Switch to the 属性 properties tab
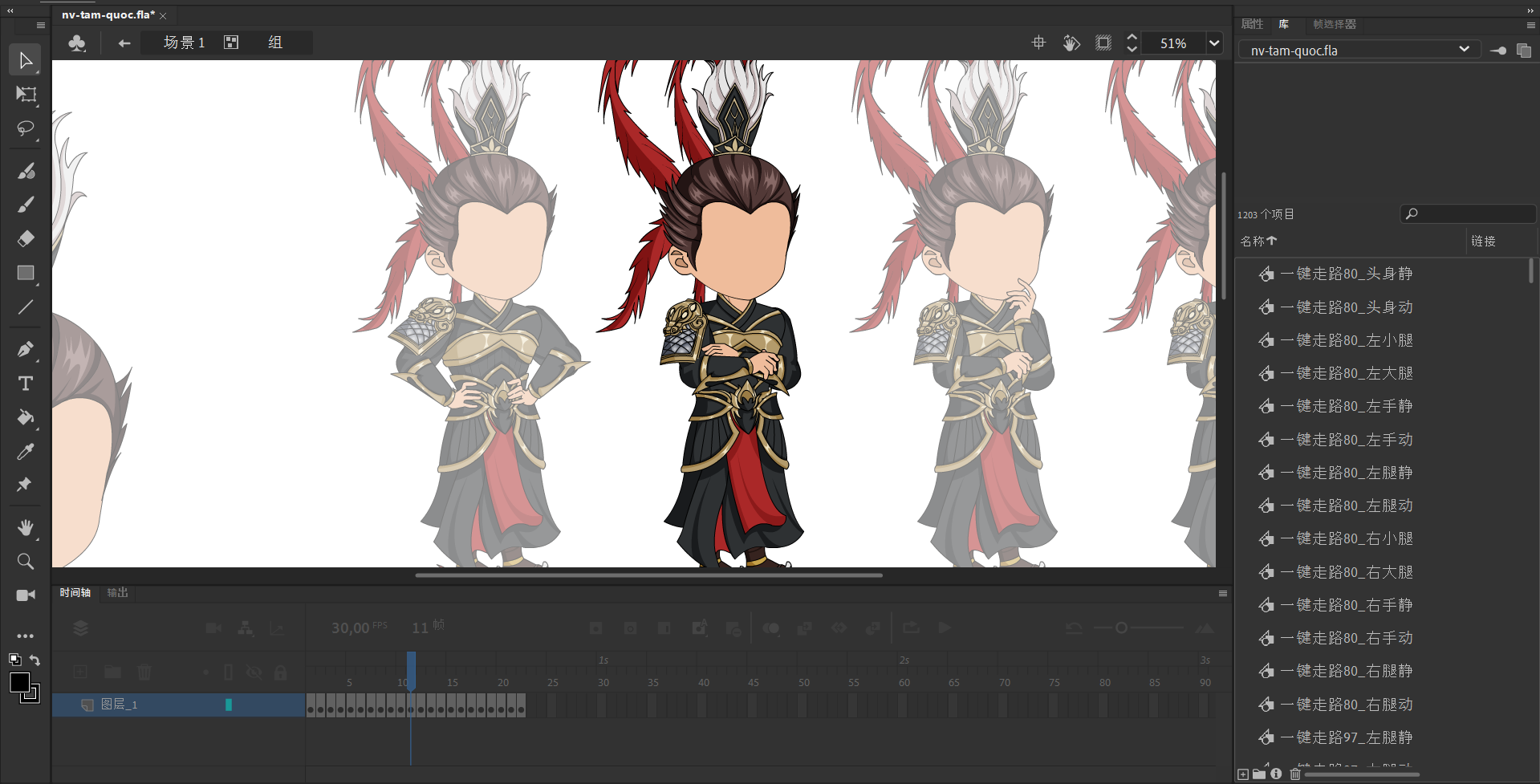This screenshot has width=1540, height=784. pyautogui.click(x=1252, y=24)
